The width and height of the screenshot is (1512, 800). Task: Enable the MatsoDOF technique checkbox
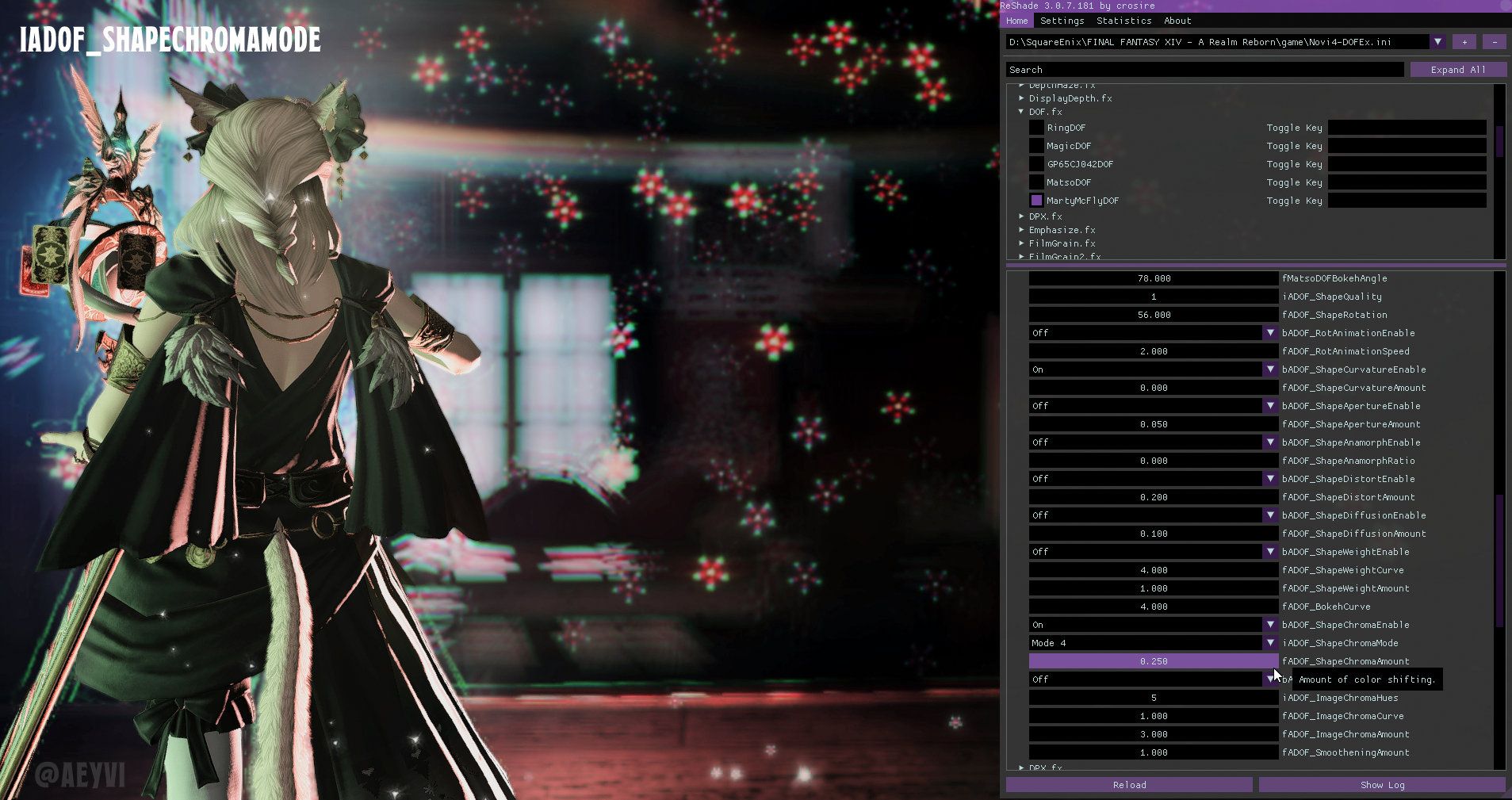click(1036, 182)
